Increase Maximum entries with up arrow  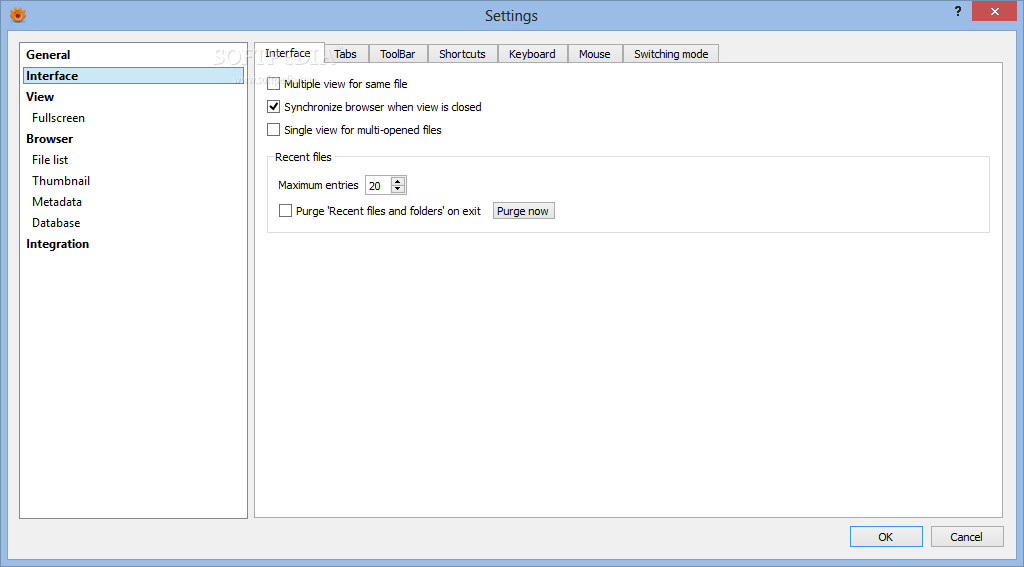click(x=398, y=181)
